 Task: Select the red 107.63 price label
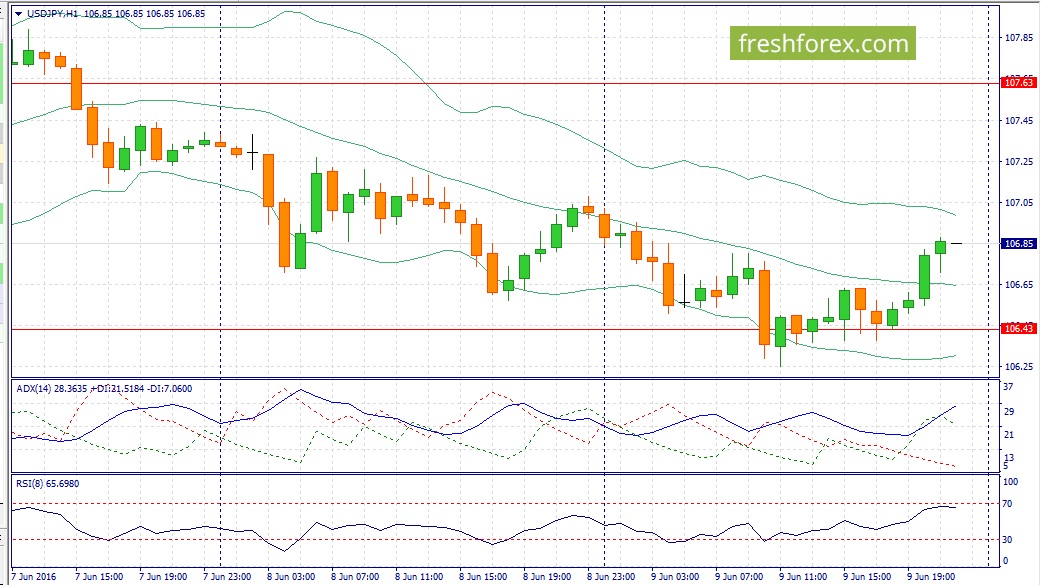[1018, 83]
